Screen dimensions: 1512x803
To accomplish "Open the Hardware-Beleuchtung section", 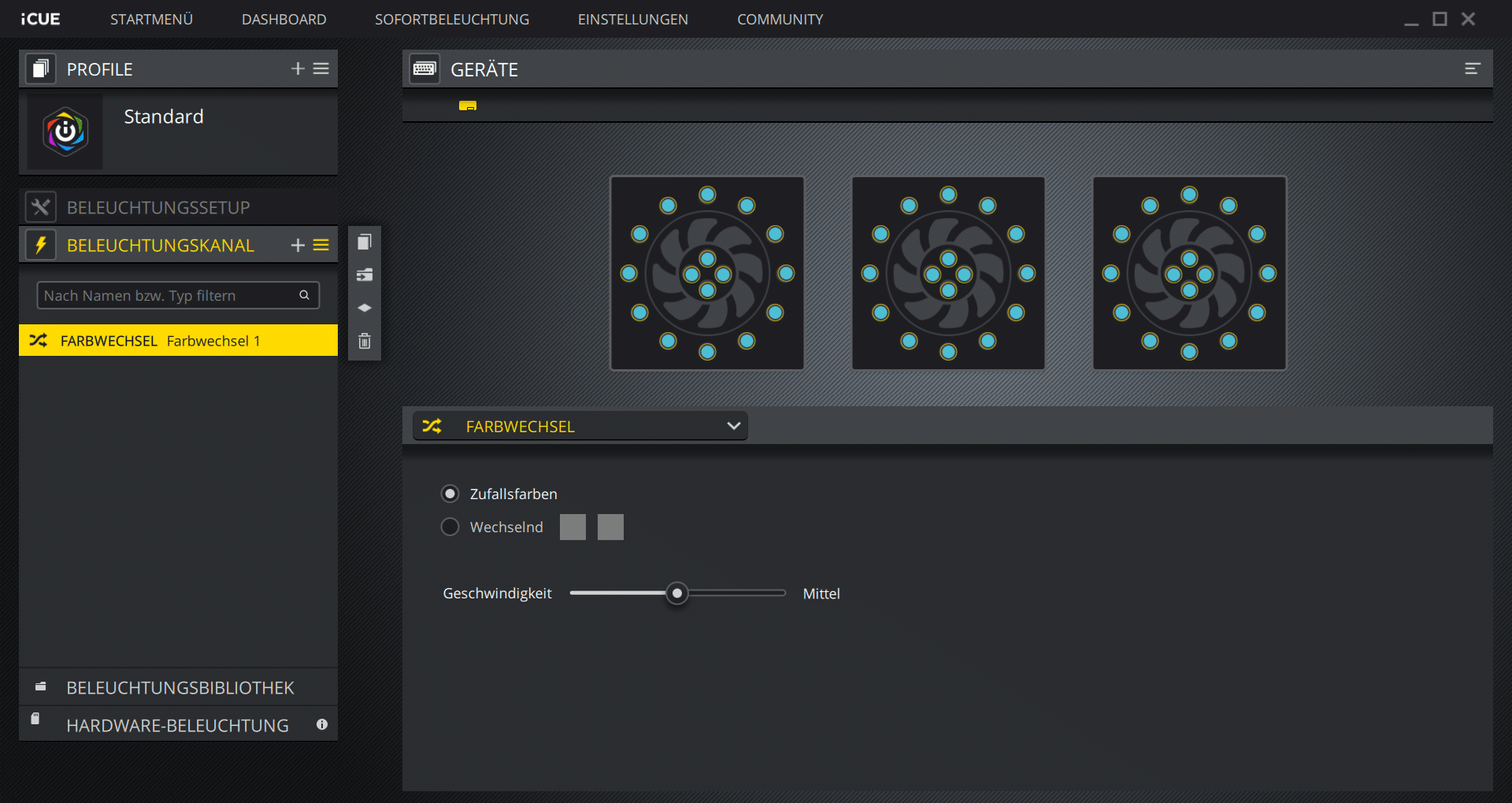I will click(177, 726).
